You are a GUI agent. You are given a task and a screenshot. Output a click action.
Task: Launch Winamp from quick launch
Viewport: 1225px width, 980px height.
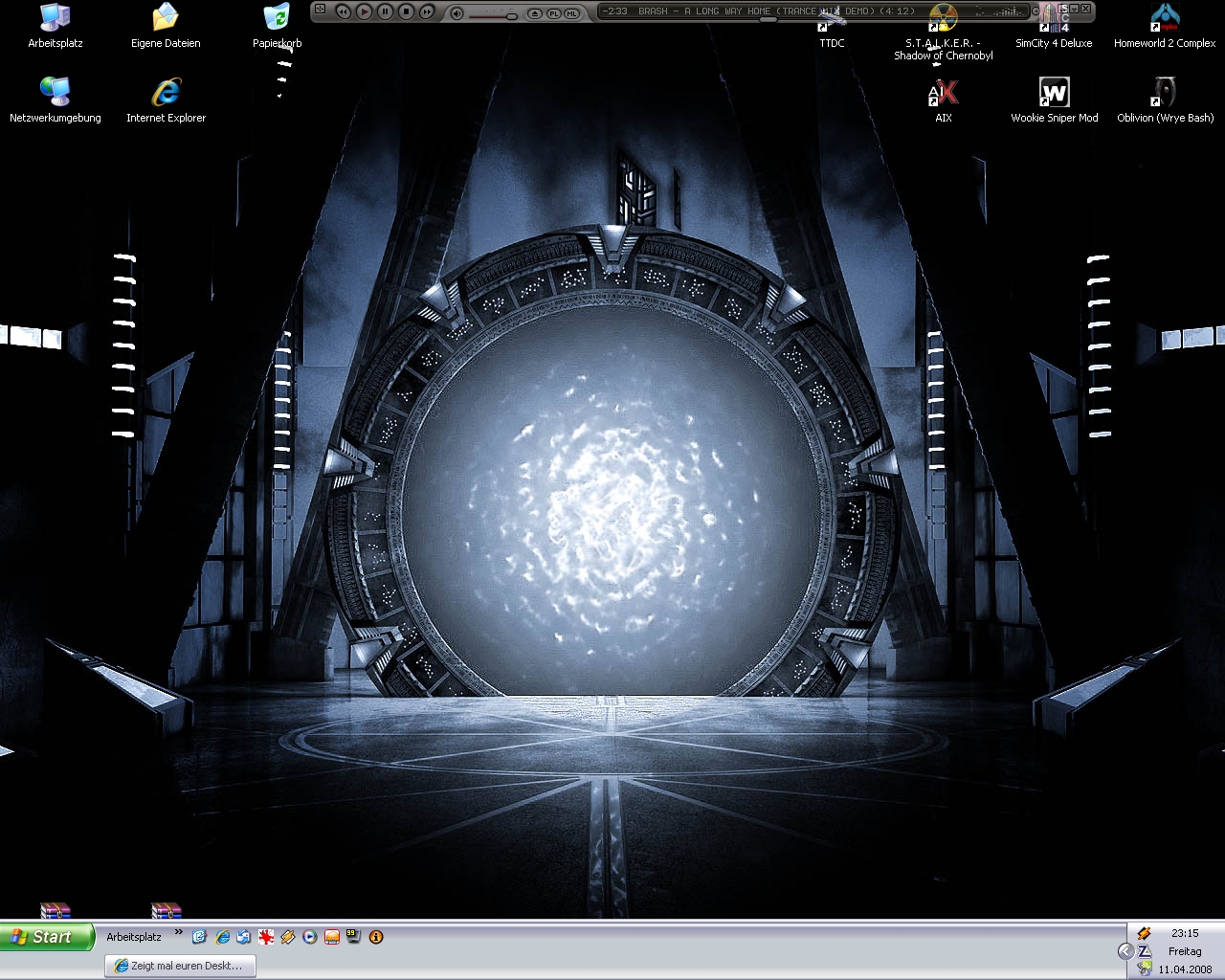point(287,937)
